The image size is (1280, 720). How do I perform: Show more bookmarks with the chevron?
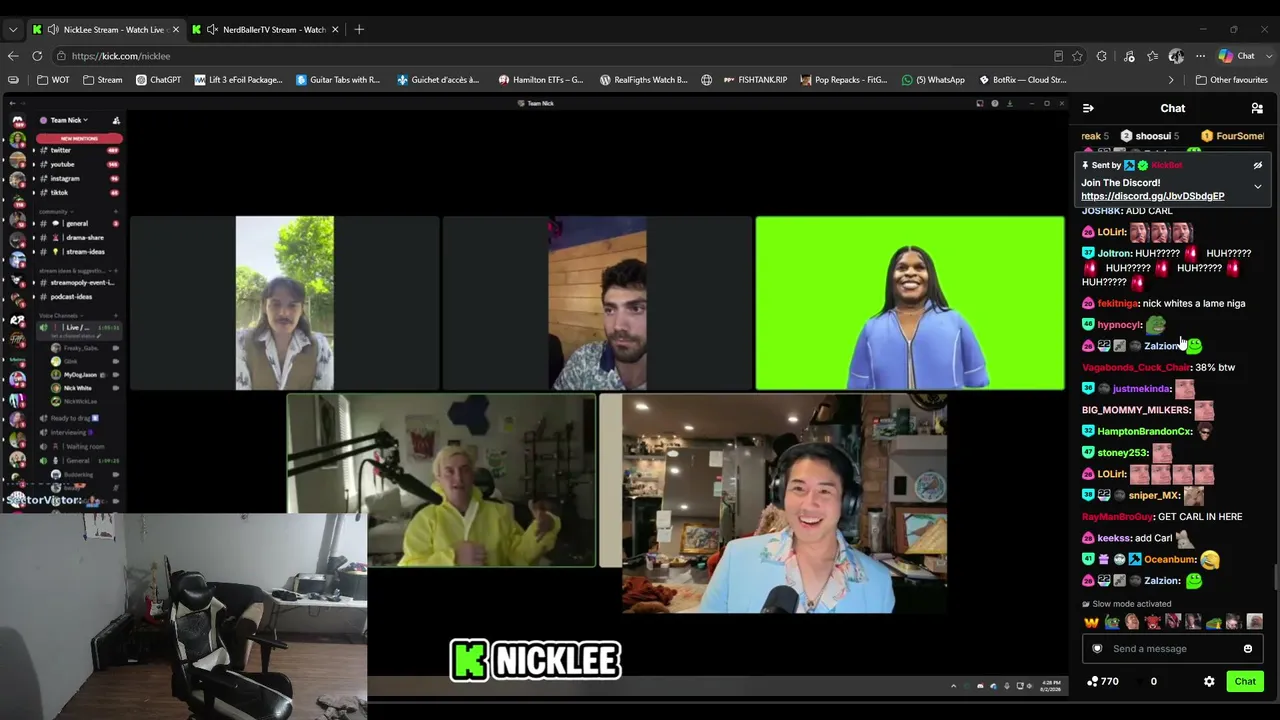click(x=1171, y=80)
